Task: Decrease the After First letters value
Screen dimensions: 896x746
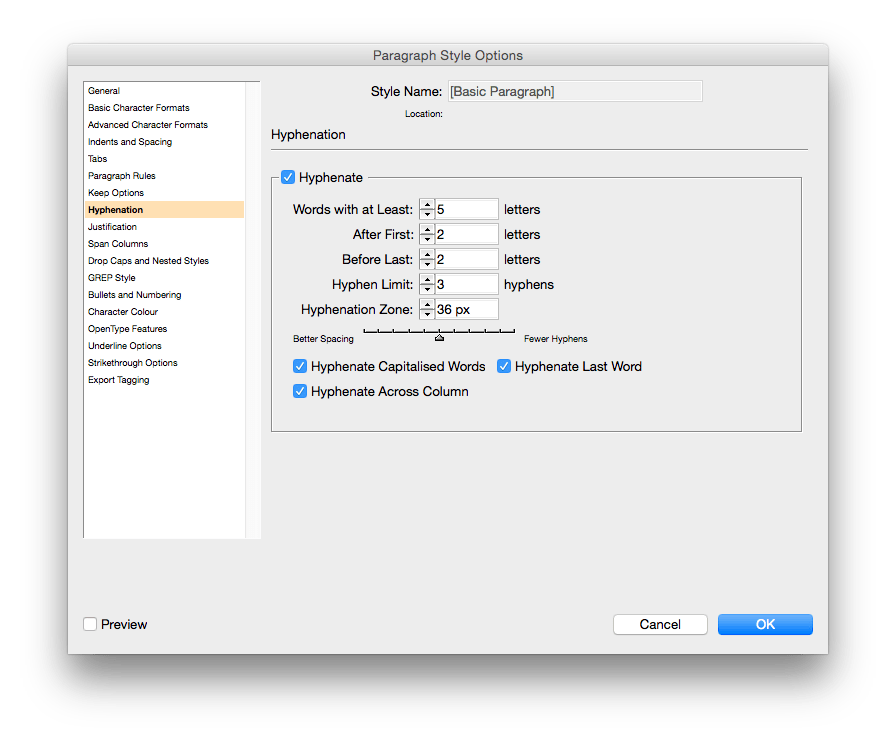Action: 427,238
